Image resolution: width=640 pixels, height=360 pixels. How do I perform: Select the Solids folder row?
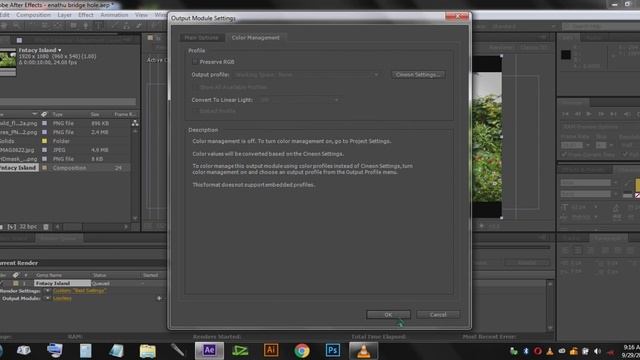coord(65,141)
